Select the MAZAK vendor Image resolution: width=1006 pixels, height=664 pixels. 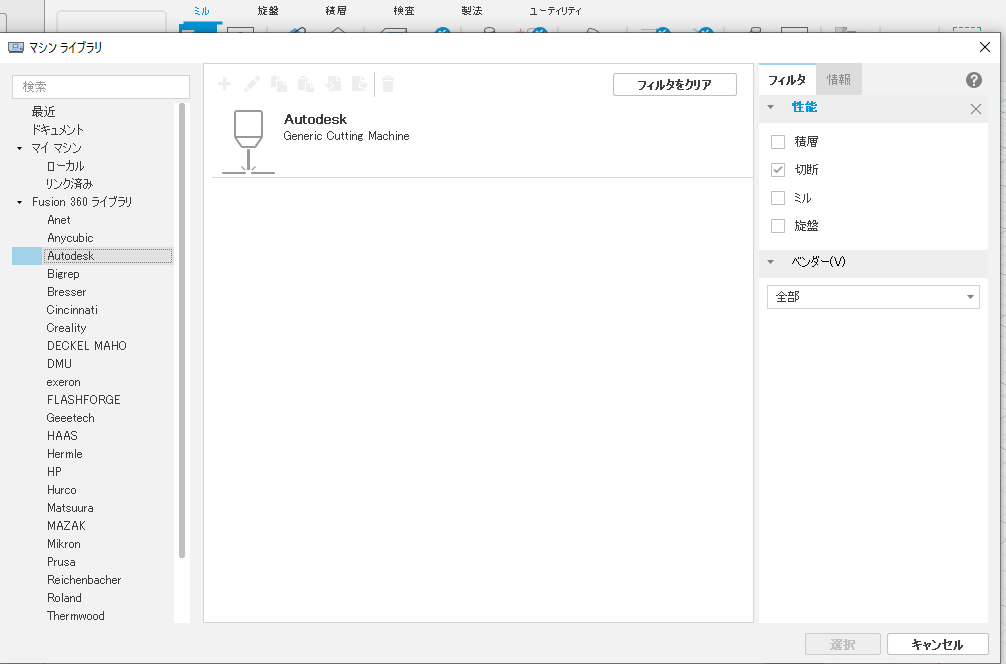(x=66, y=525)
